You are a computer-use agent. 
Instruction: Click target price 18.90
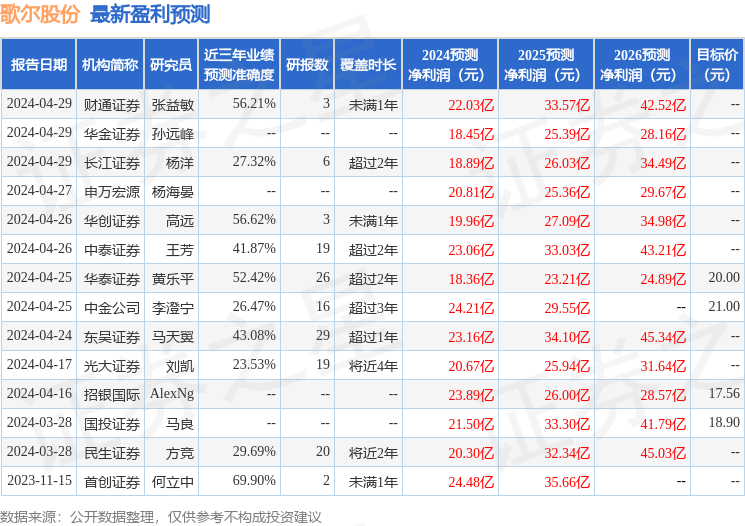[724, 422]
